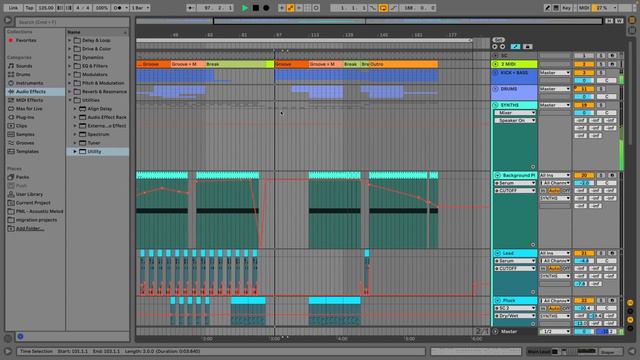Expand the Drive & Color folder
The height and width of the screenshot is (360, 640).
coord(70,49)
